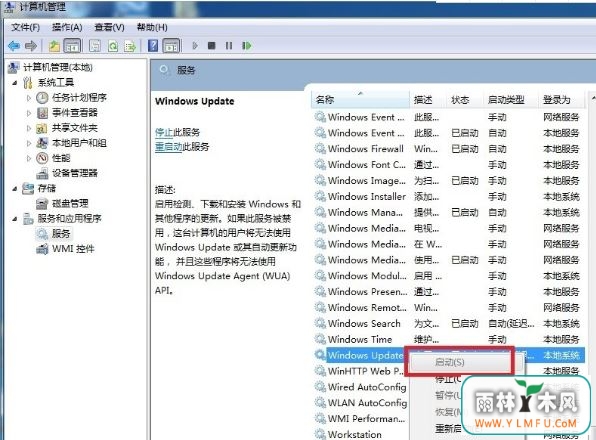The width and height of the screenshot is (596, 440).
Task: Toggle the show/hide console tree icon
Action: pyautogui.click(x=72, y=46)
